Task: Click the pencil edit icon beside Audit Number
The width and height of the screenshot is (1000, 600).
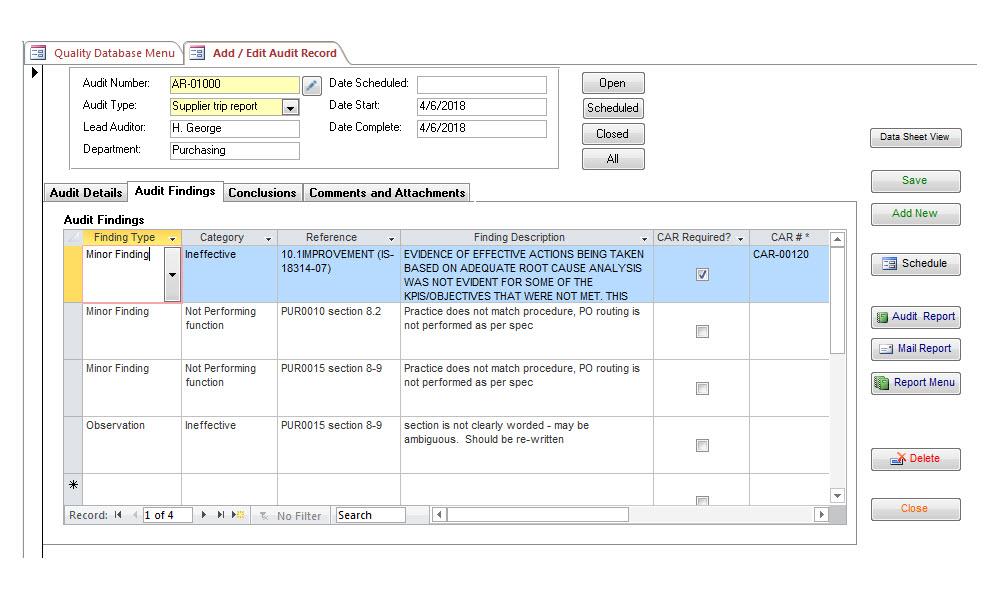Action: (311, 85)
